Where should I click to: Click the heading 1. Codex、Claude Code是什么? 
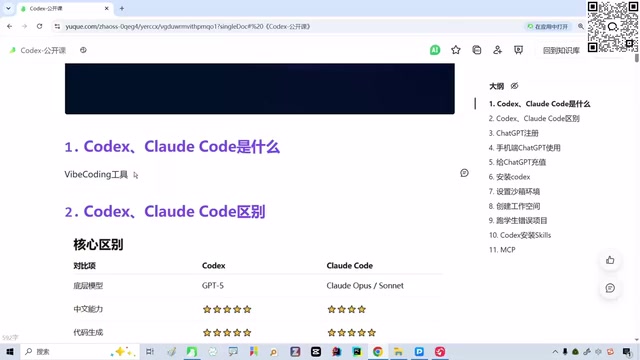coord(172,147)
